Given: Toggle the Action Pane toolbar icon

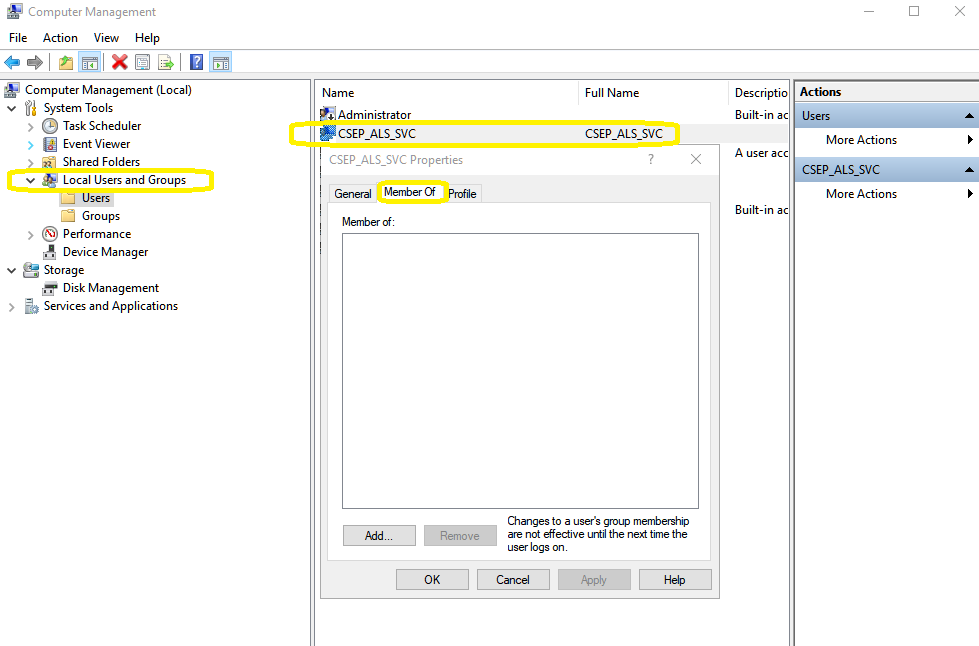Looking at the screenshot, I should 220,62.
